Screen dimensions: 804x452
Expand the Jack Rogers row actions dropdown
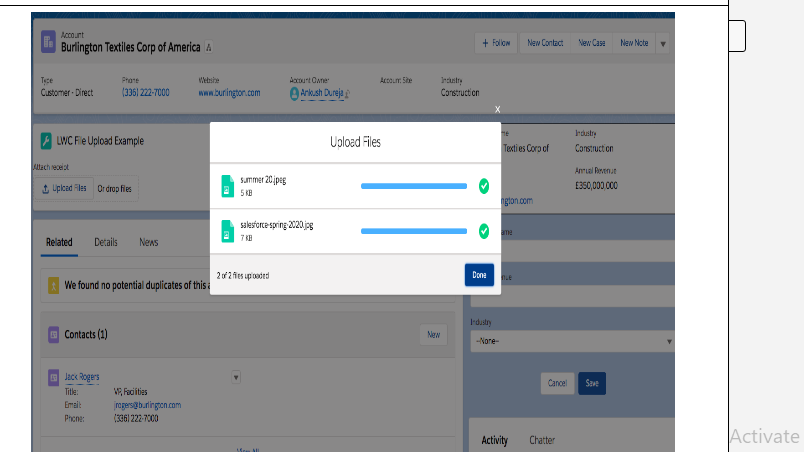(x=236, y=377)
